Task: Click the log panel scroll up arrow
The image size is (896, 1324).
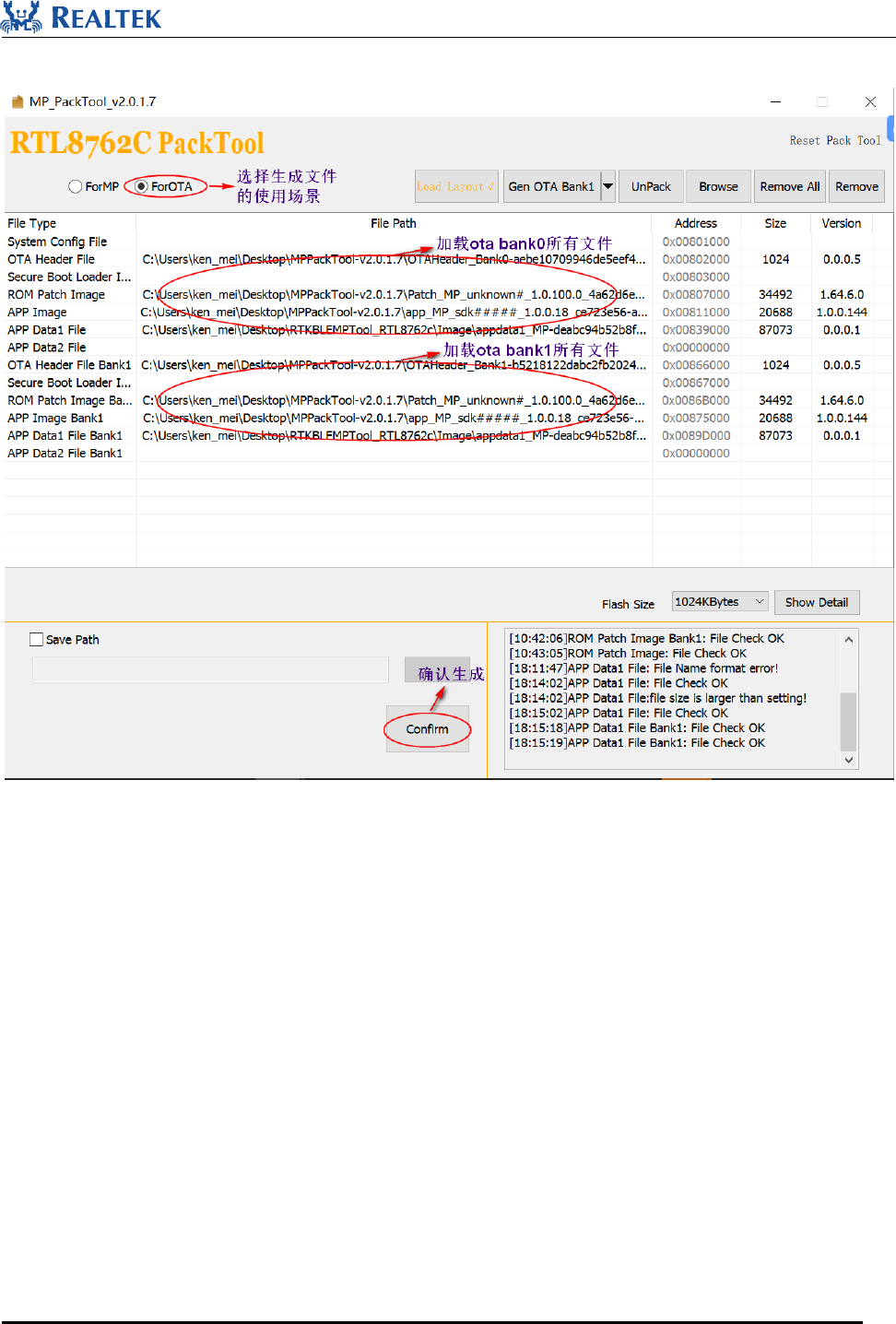Action: 849,639
